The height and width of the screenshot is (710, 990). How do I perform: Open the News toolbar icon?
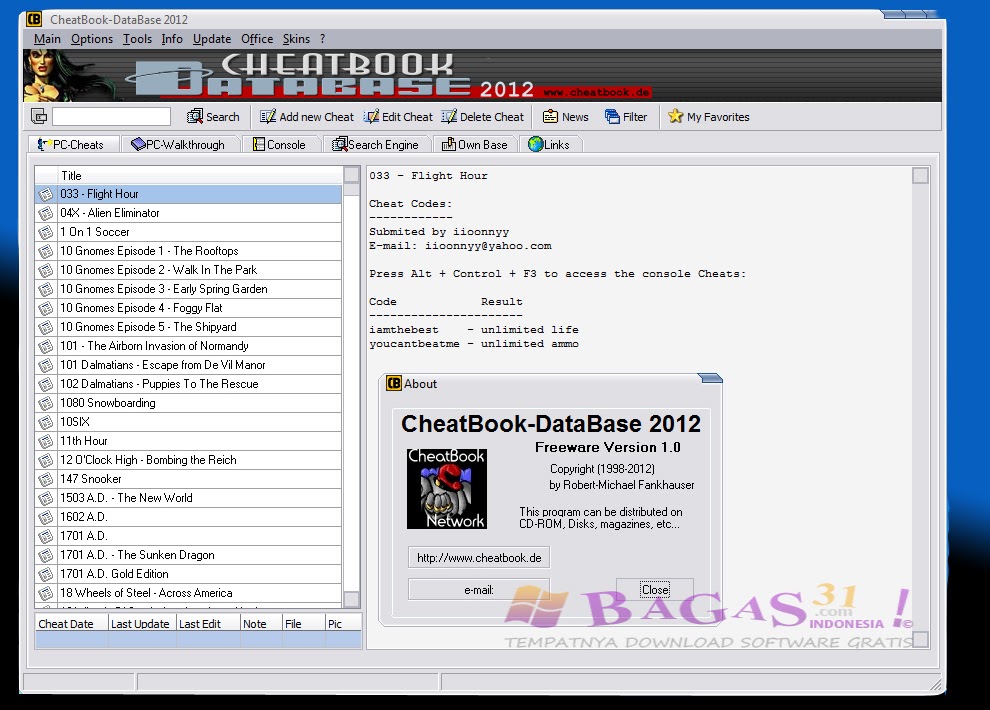tap(551, 117)
